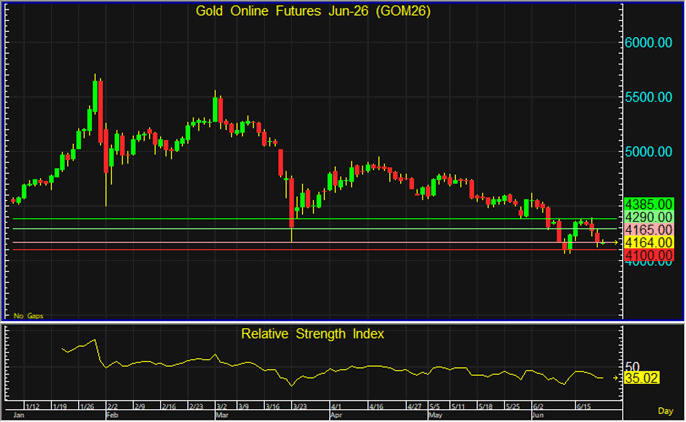686x422 pixels.
Task: Select the 1/26 date label
Action: pyautogui.click(x=87, y=407)
